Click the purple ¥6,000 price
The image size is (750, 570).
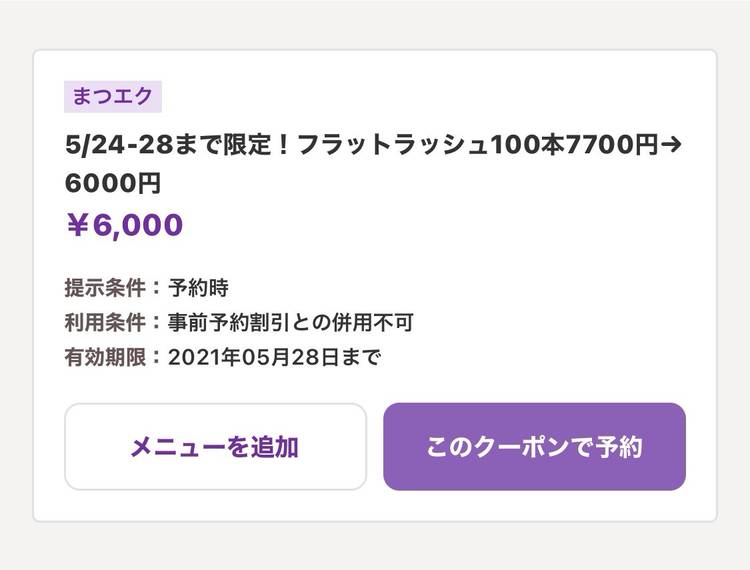pos(124,226)
